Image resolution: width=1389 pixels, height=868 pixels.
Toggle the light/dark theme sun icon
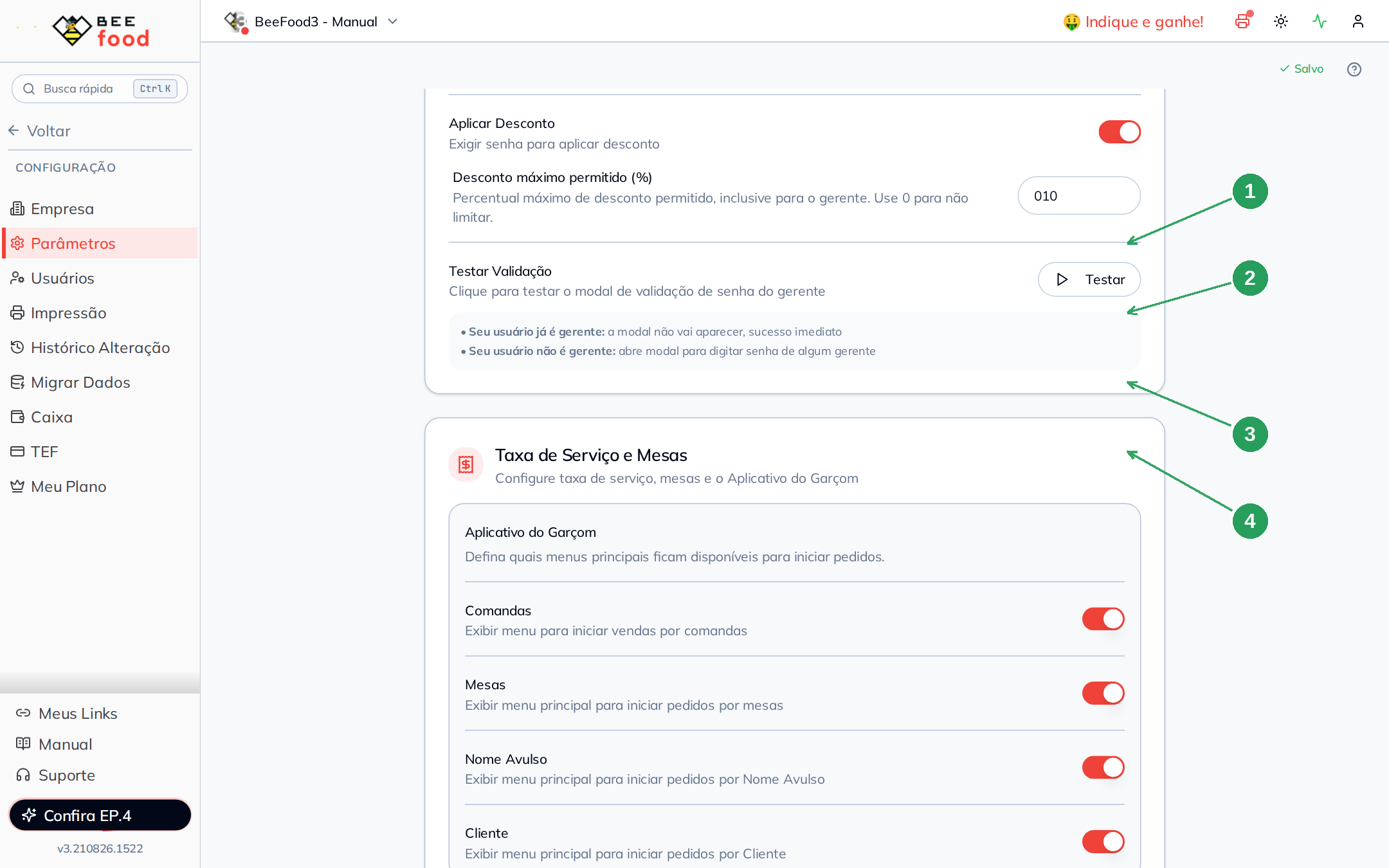(1281, 21)
